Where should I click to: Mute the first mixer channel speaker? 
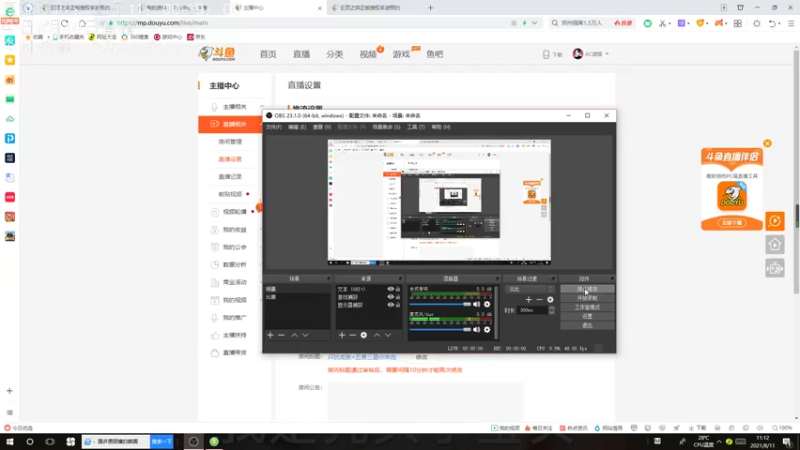476,304
